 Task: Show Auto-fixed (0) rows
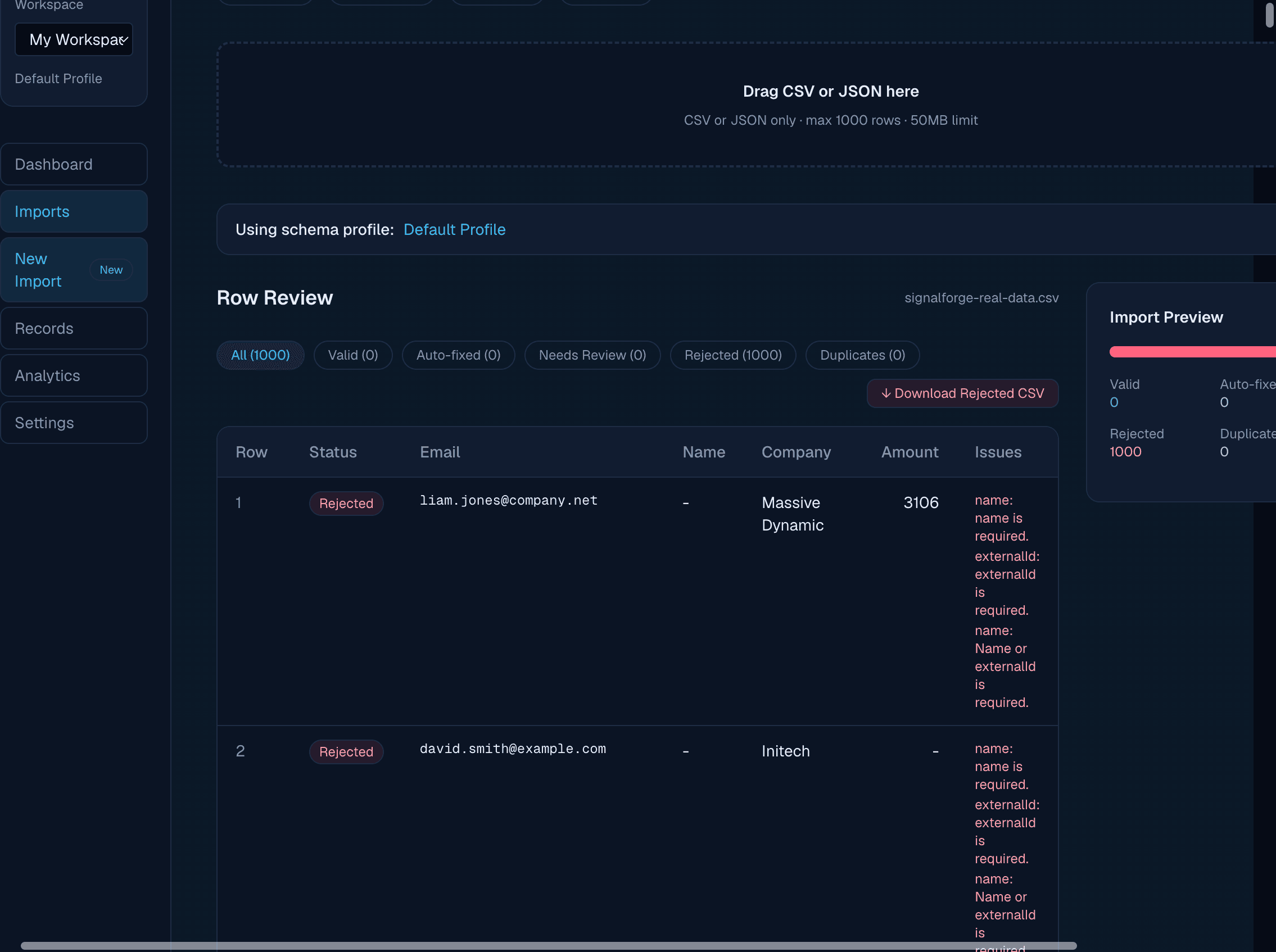pos(458,355)
